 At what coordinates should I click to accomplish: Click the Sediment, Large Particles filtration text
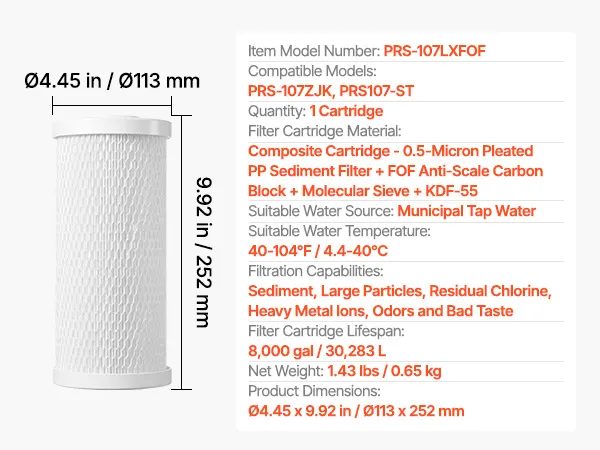coord(400,291)
